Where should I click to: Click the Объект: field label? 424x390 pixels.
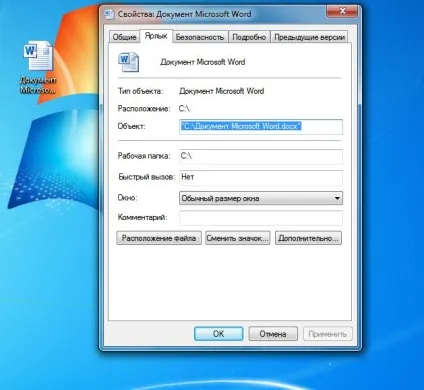click(132, 126)
